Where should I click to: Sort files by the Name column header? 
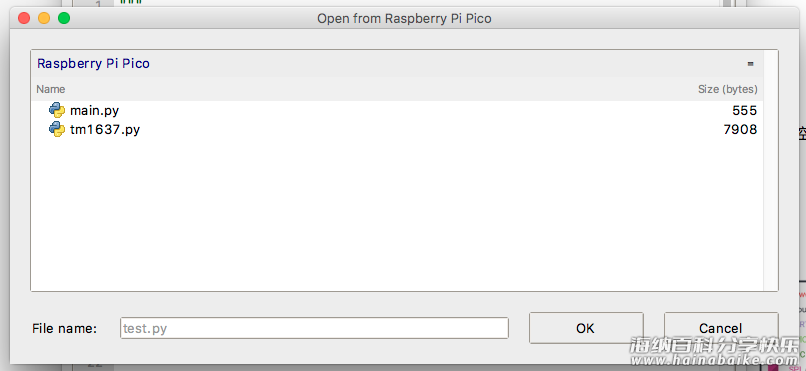click(x=50, y=89)
